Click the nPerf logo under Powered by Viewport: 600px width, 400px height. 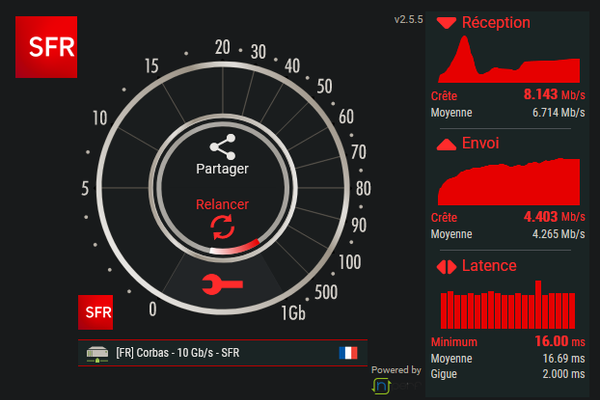[x=396, y=386]
